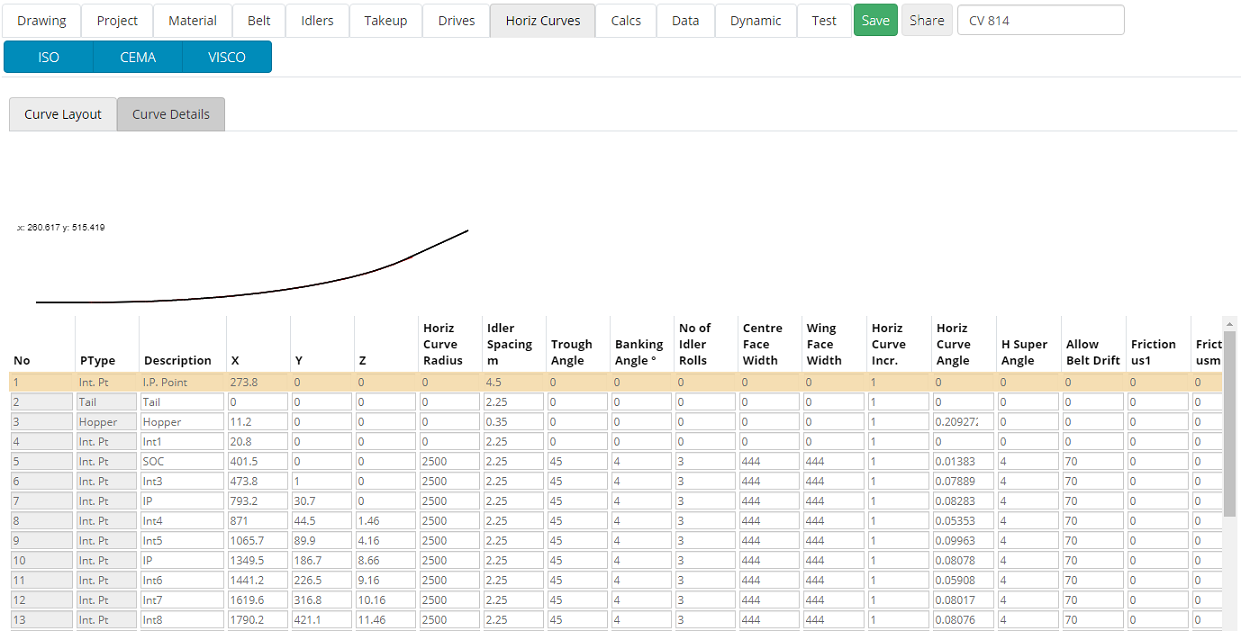Edit X value 11.2 in Hopper row
The height and width of the screenshot is (631, 1241).
259,422
